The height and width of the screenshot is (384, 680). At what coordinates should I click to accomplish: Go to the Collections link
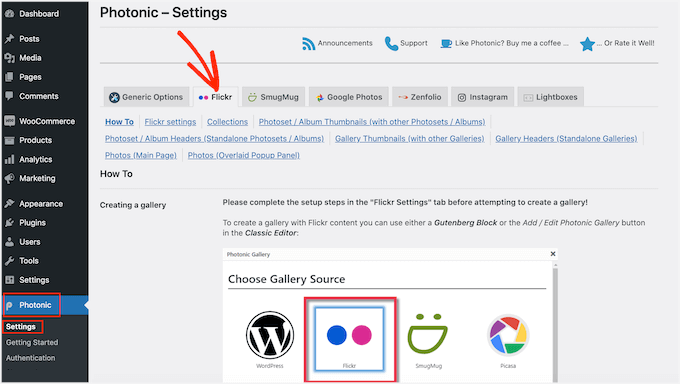(x=227, y=122)
